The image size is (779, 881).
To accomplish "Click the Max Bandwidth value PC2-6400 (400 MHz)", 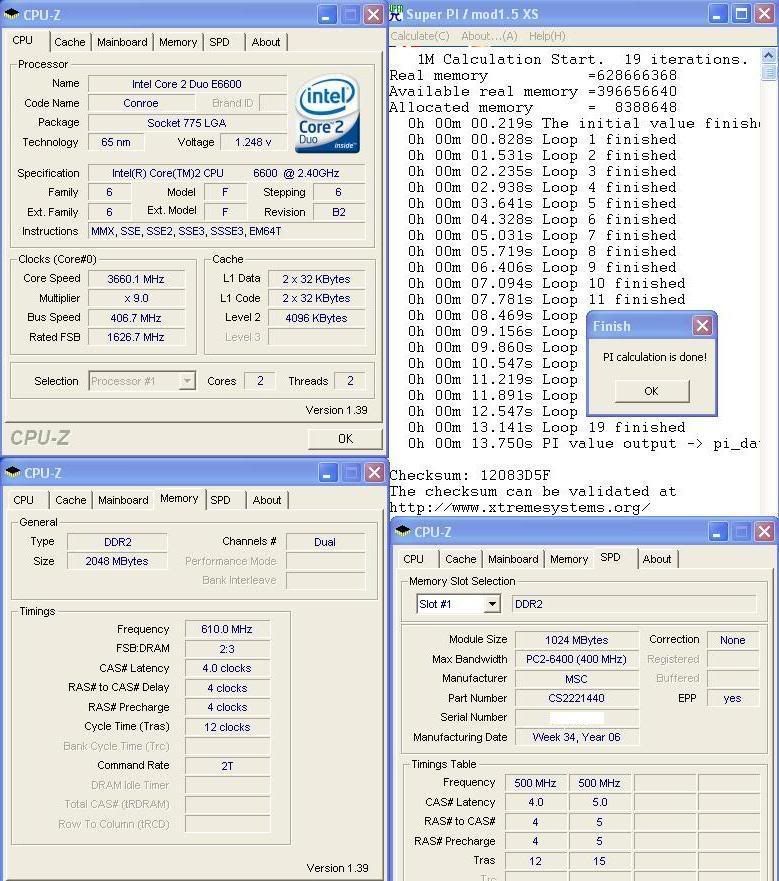I will (x=577, y=659).
